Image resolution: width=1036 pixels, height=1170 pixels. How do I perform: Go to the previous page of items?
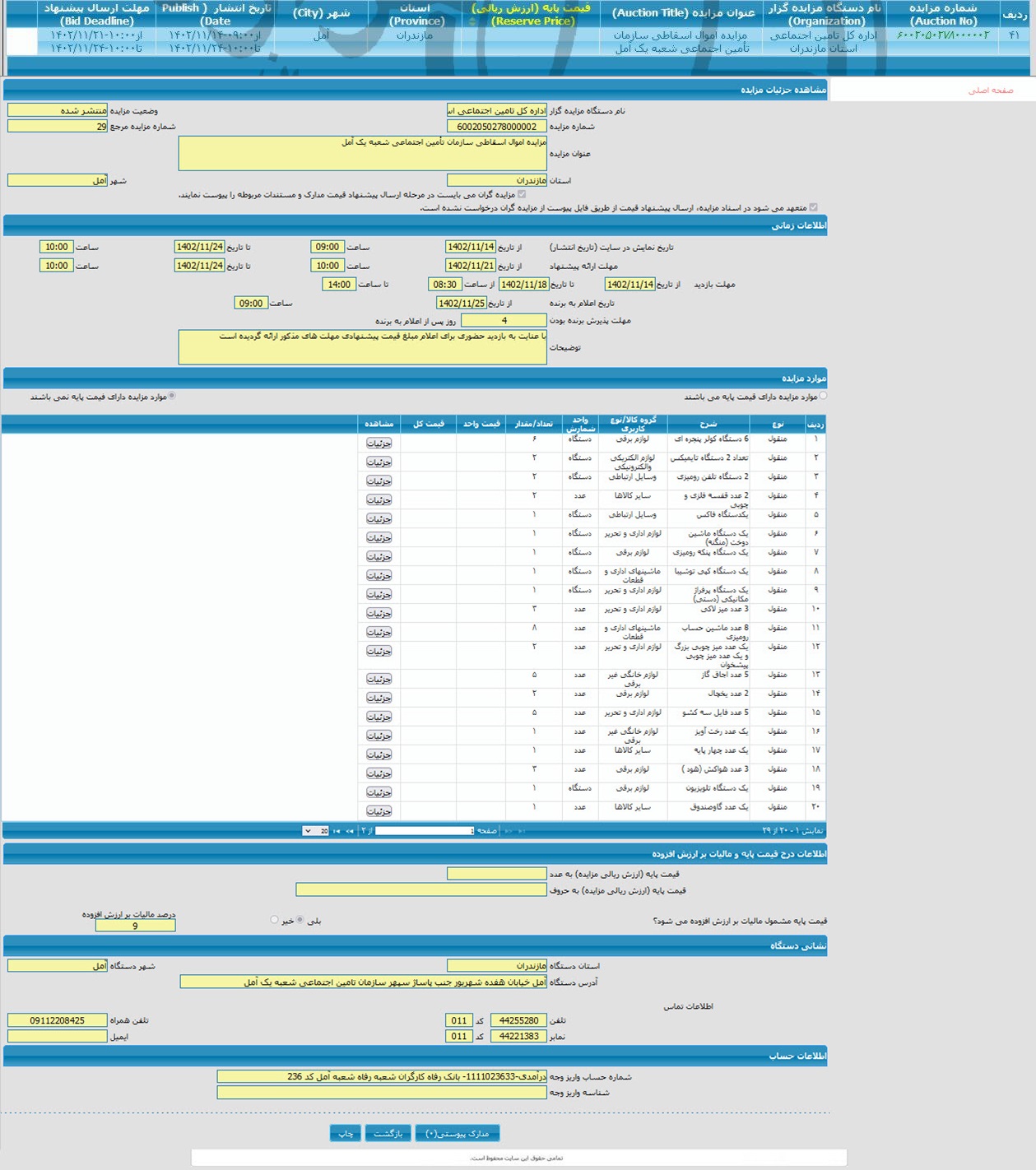508,831
